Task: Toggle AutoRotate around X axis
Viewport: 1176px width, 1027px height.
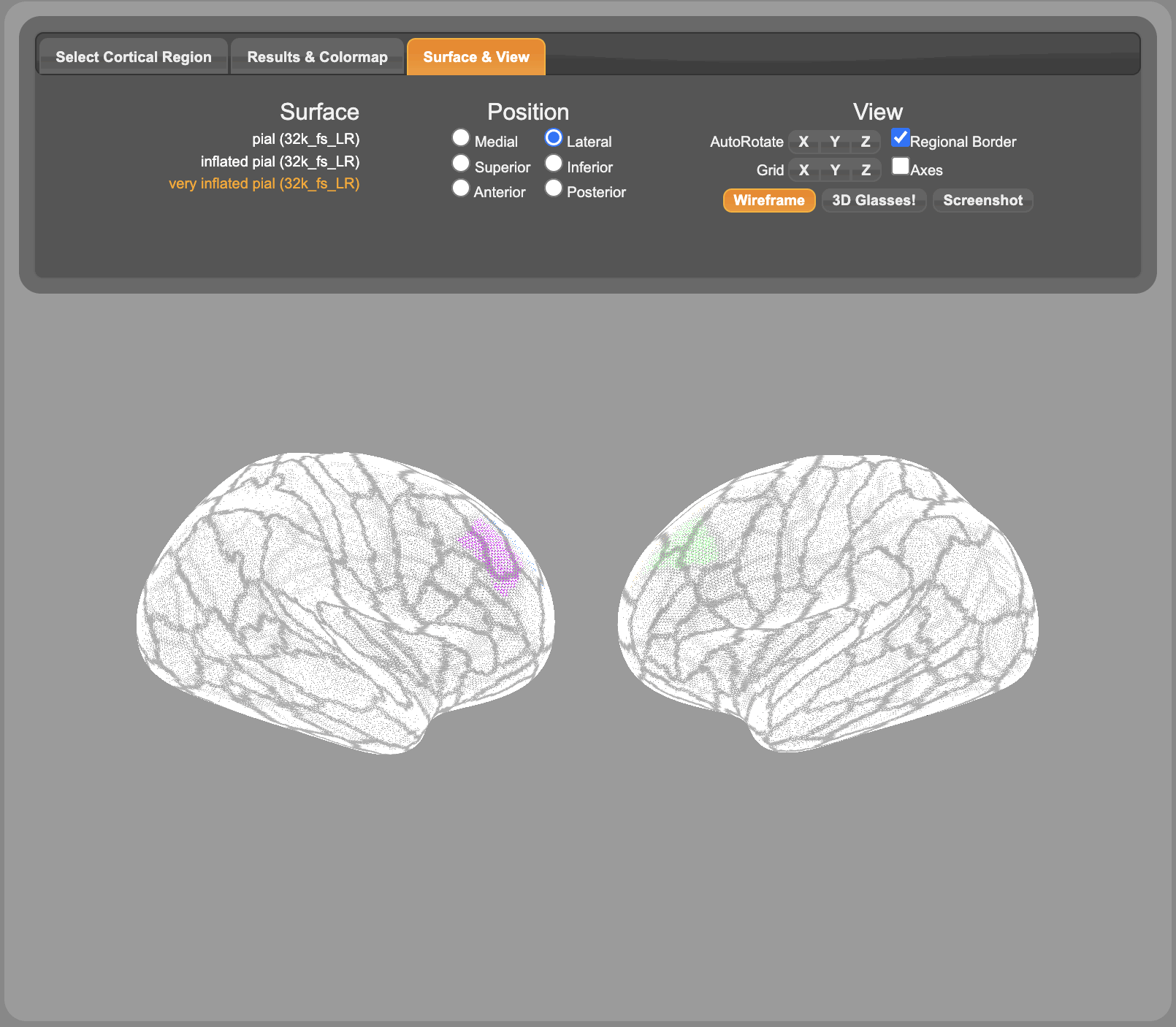Action: pos(803,142)
